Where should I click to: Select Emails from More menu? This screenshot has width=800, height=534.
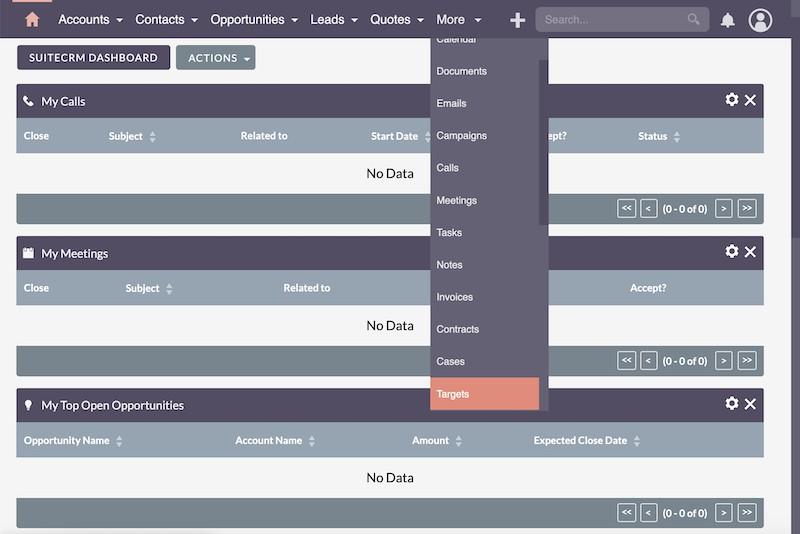coord(485,103)
